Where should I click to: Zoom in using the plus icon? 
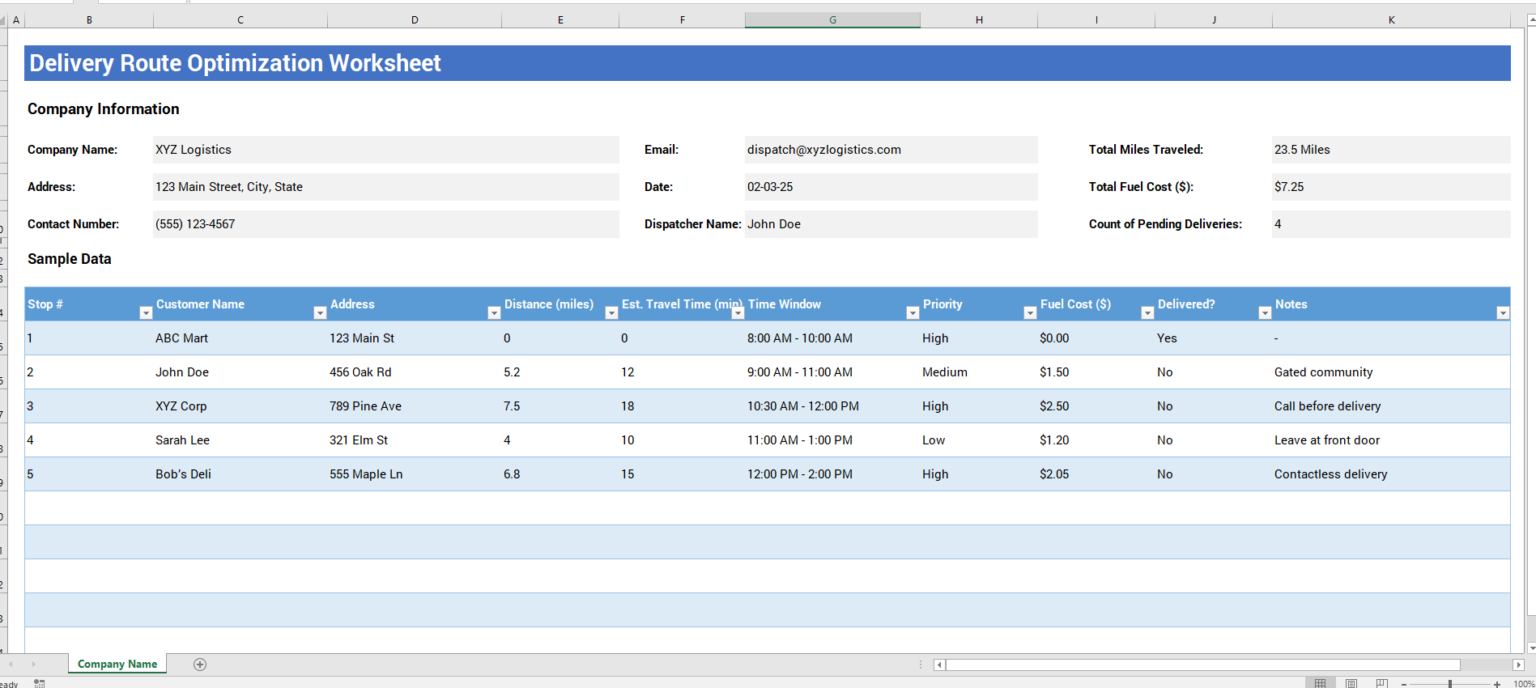1497,682
